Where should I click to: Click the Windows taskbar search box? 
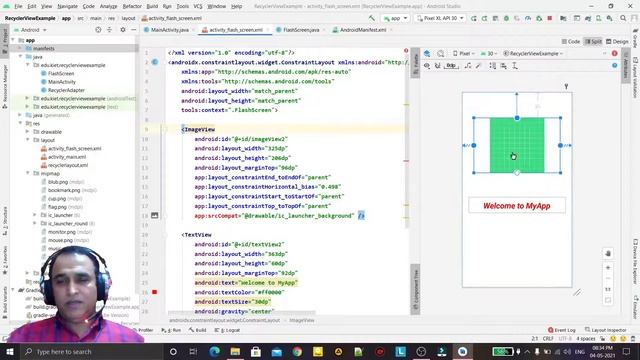point(91,351)
